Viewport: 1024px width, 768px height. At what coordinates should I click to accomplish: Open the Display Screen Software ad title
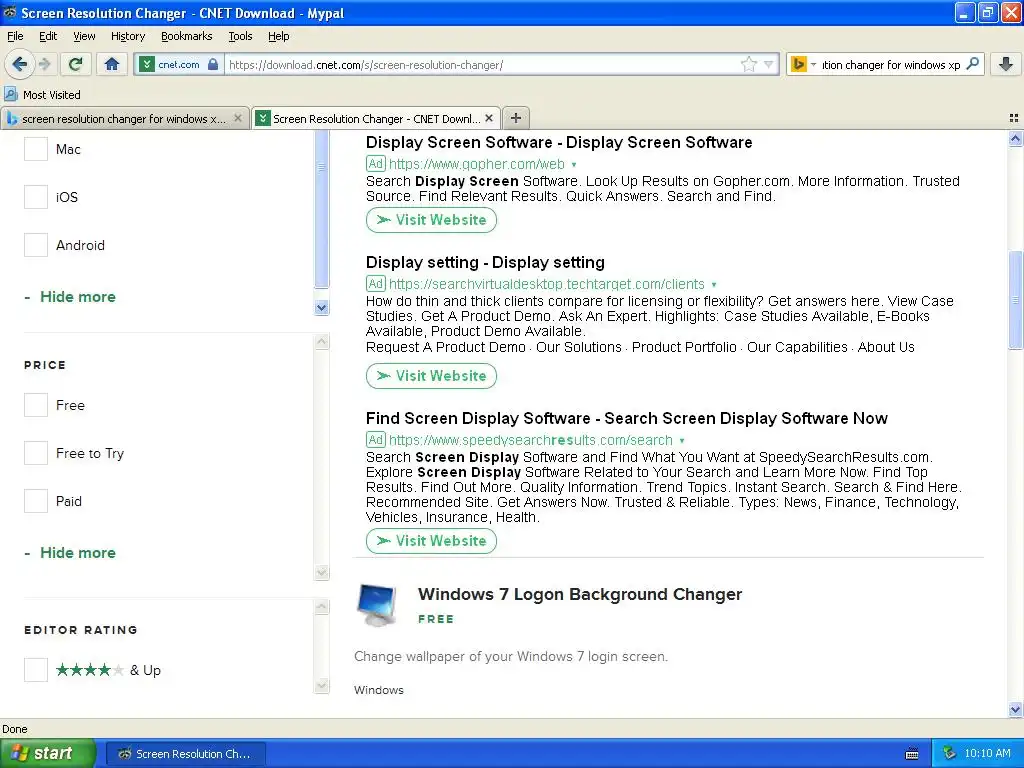pyautogui.click(x=559, y=142)
